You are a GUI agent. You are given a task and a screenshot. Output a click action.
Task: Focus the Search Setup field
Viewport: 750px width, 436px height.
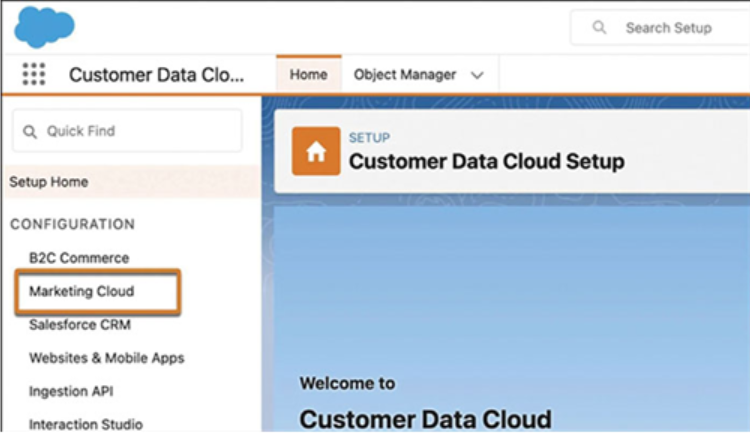click(660, 28)
